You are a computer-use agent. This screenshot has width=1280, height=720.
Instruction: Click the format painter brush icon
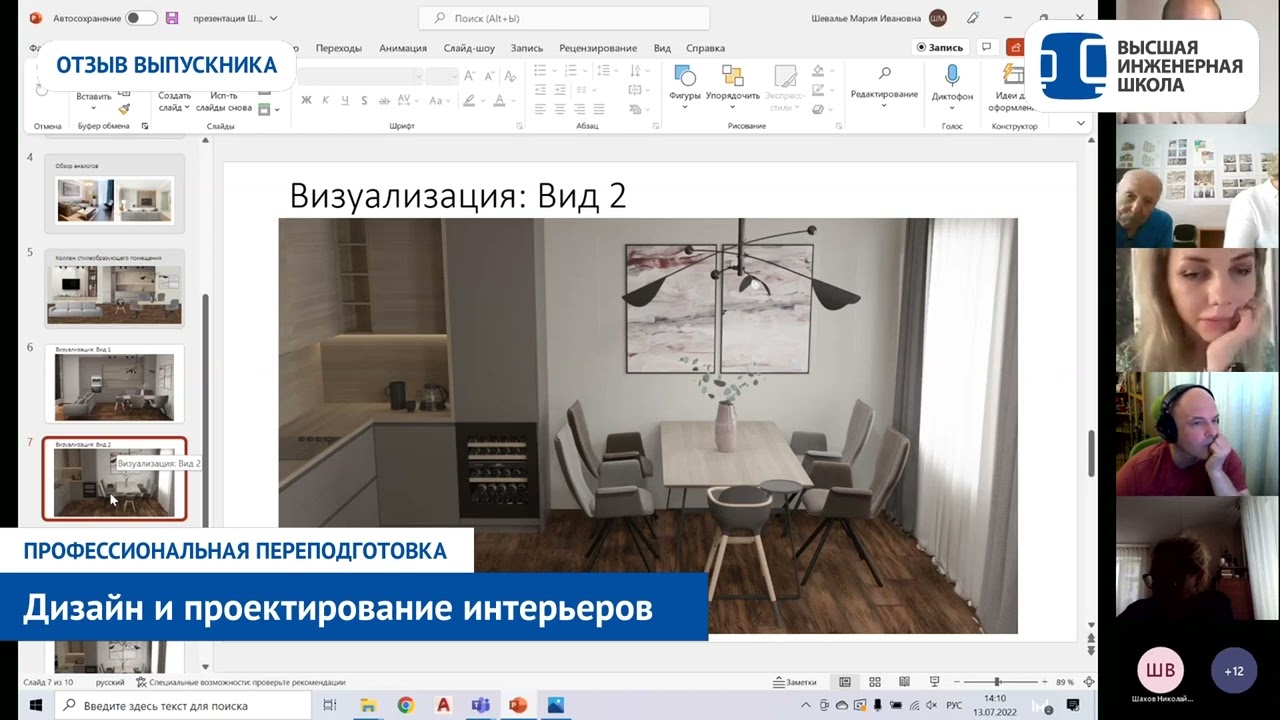point(124,109)
